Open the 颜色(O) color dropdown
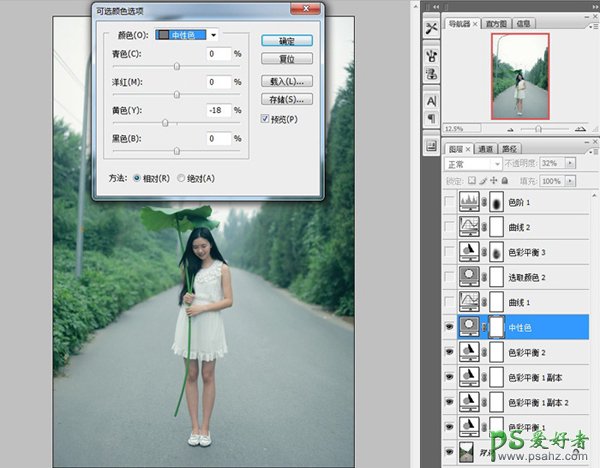600x468 pixels. (213, 34)
